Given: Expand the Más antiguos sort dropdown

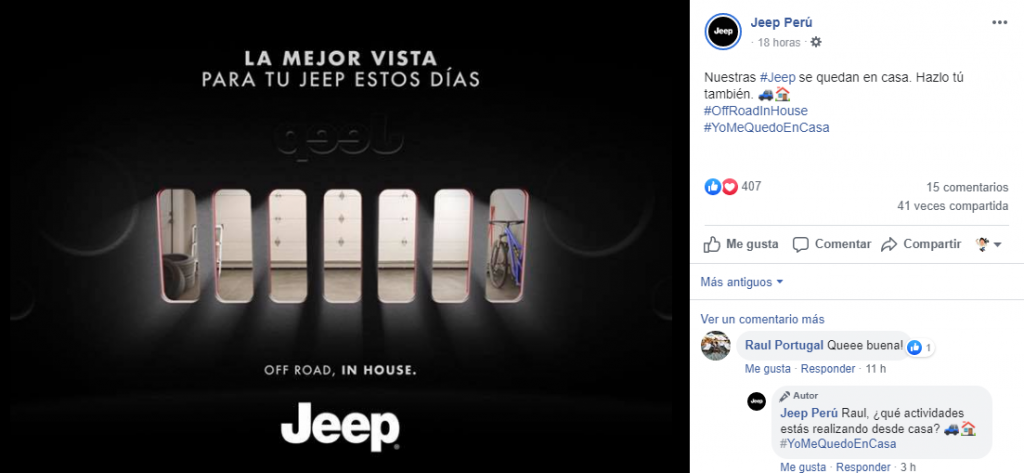Looking at the screenshot, I should coord(741,282).
